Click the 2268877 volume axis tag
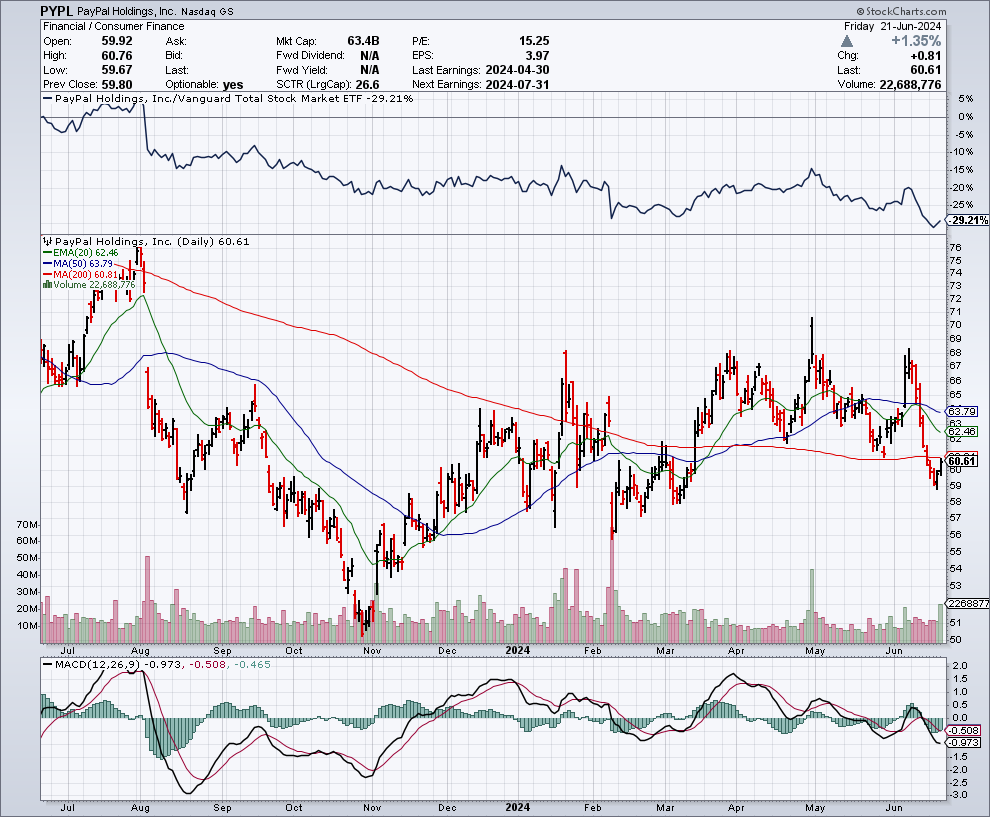Image resolution: width=990 pixels, height=817 pixels. pyautogui.click(x=969, y=604)
